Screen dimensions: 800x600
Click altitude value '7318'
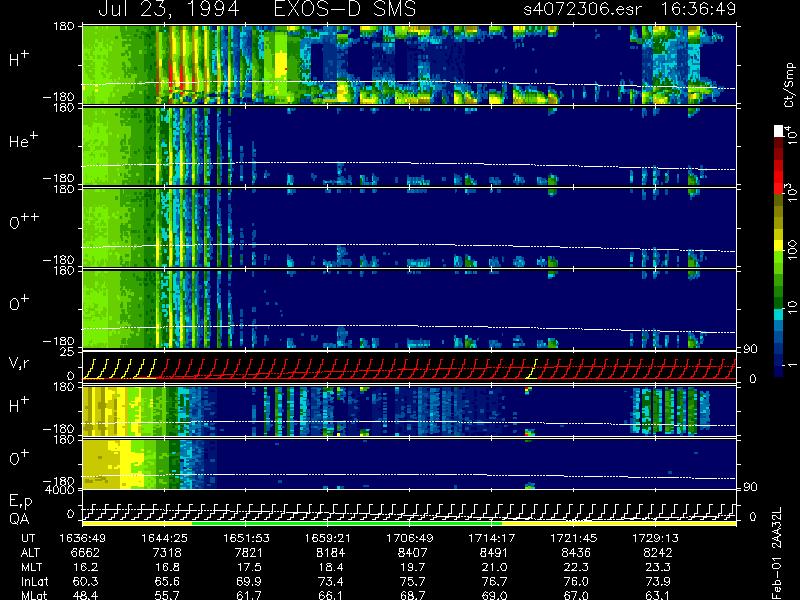(x=167, y=553)
